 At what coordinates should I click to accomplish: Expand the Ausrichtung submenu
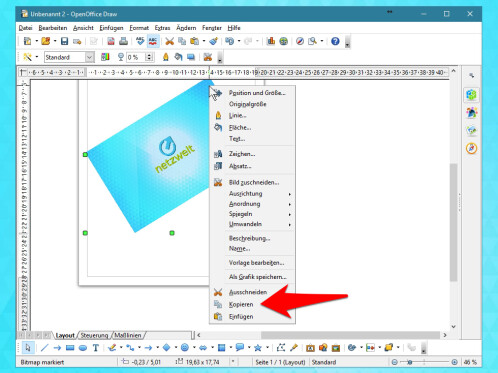[252, 194]
